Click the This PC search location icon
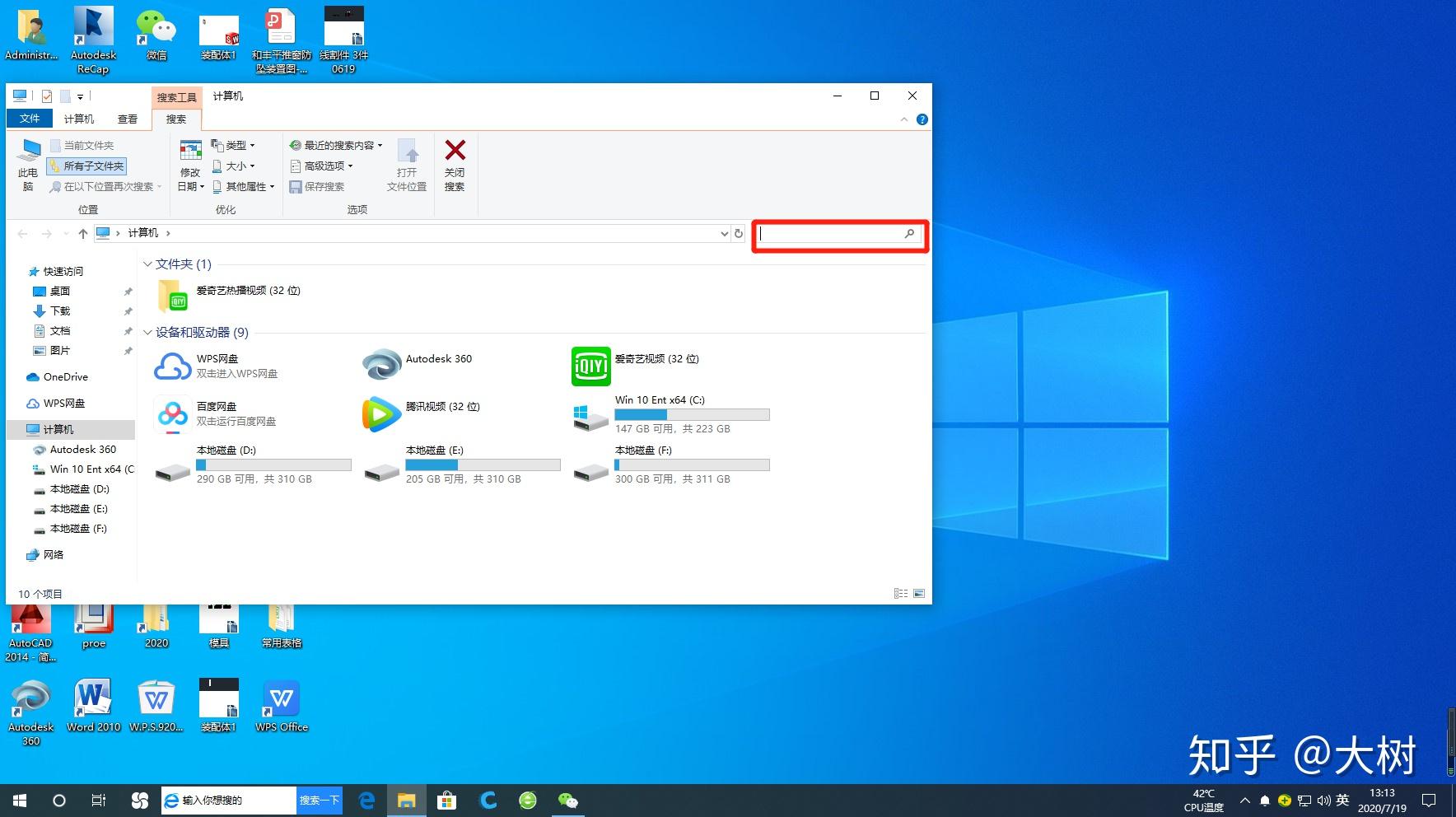1456x817 pixels. 29,151
